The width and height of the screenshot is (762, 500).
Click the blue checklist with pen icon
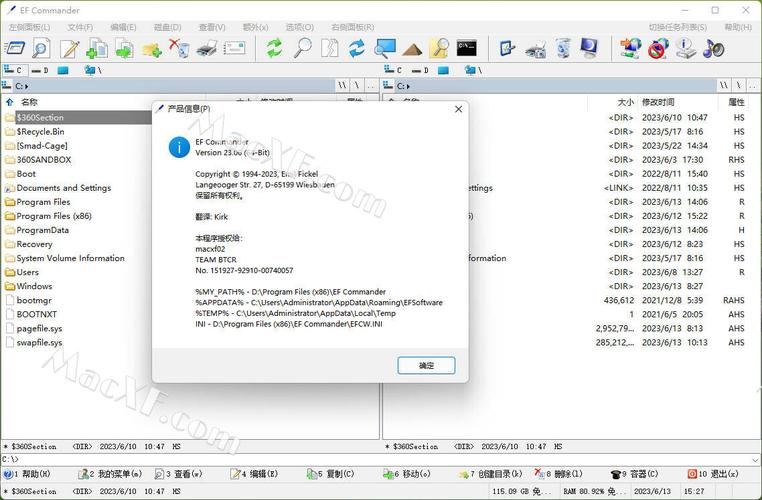click(x=507, y=49)
